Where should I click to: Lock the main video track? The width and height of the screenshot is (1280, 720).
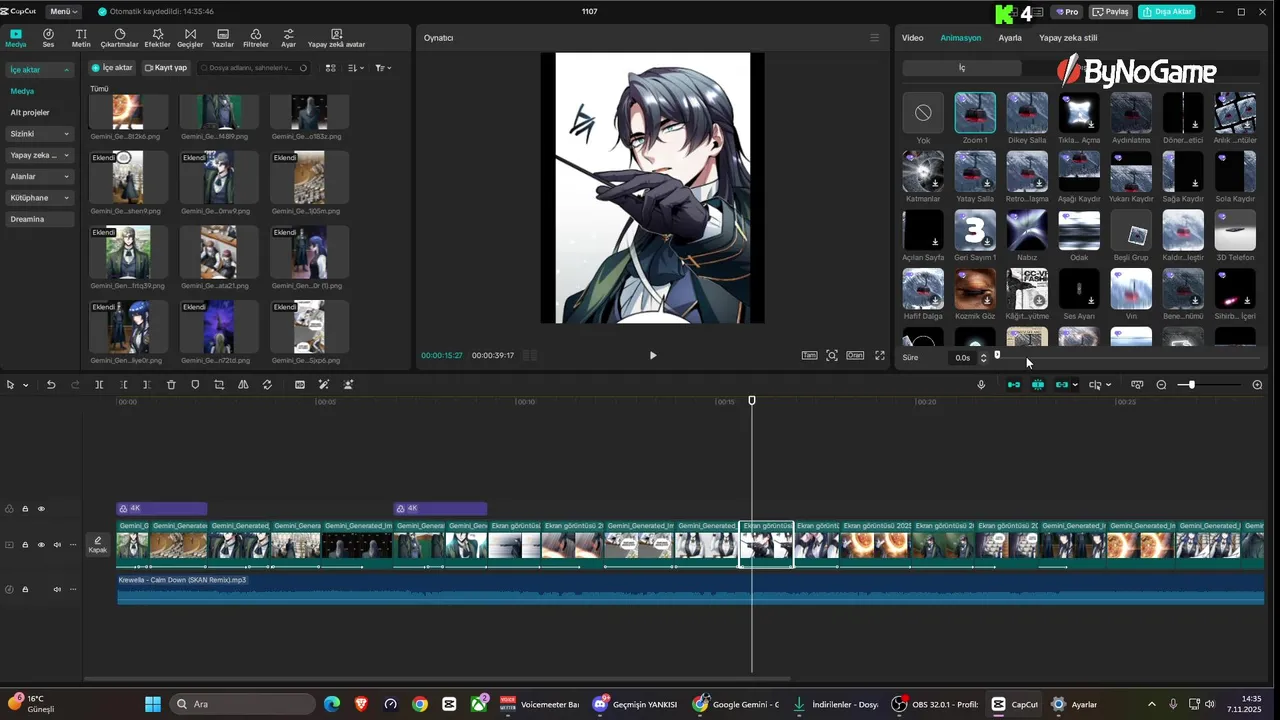(x=25, y=545)
